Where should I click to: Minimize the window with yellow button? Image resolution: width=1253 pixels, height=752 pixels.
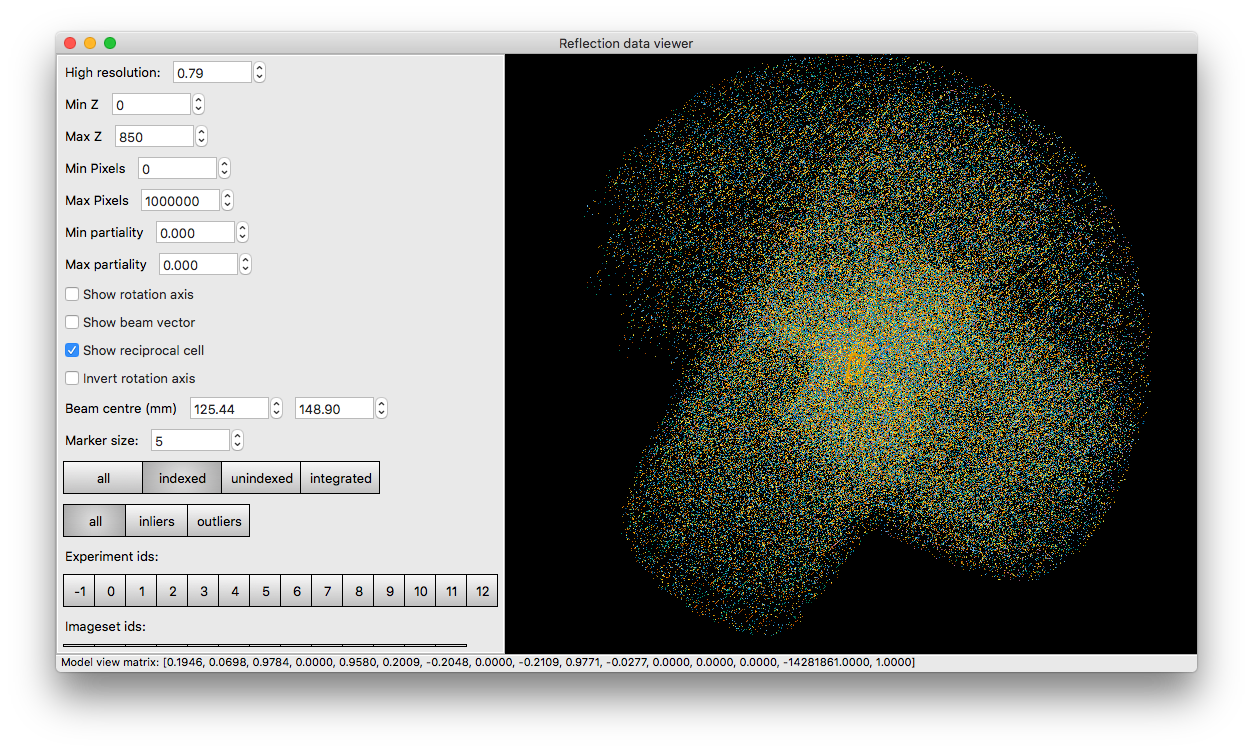click(90, 43)
